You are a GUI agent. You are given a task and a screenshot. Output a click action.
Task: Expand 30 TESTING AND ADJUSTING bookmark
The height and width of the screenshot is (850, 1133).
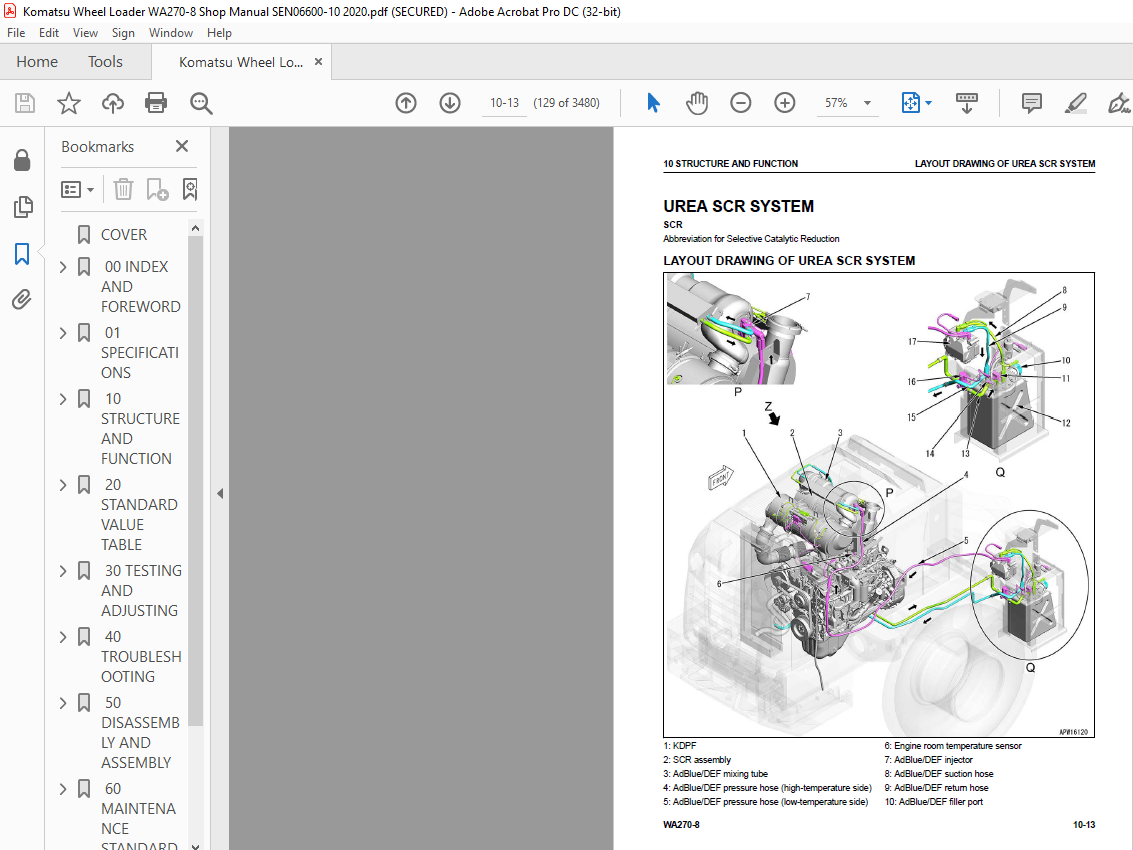tap(63, 571)
